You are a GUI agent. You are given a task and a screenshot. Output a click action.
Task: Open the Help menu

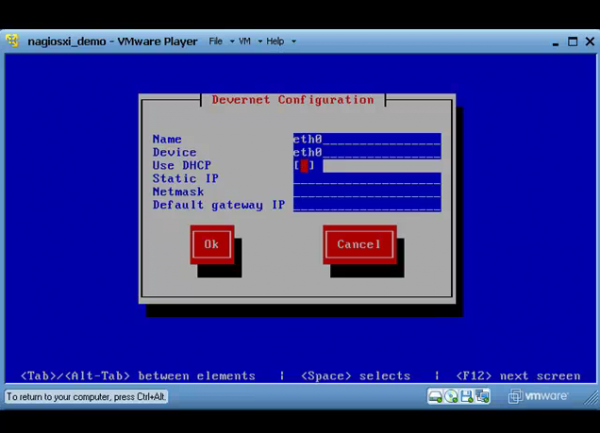[274, 42]
